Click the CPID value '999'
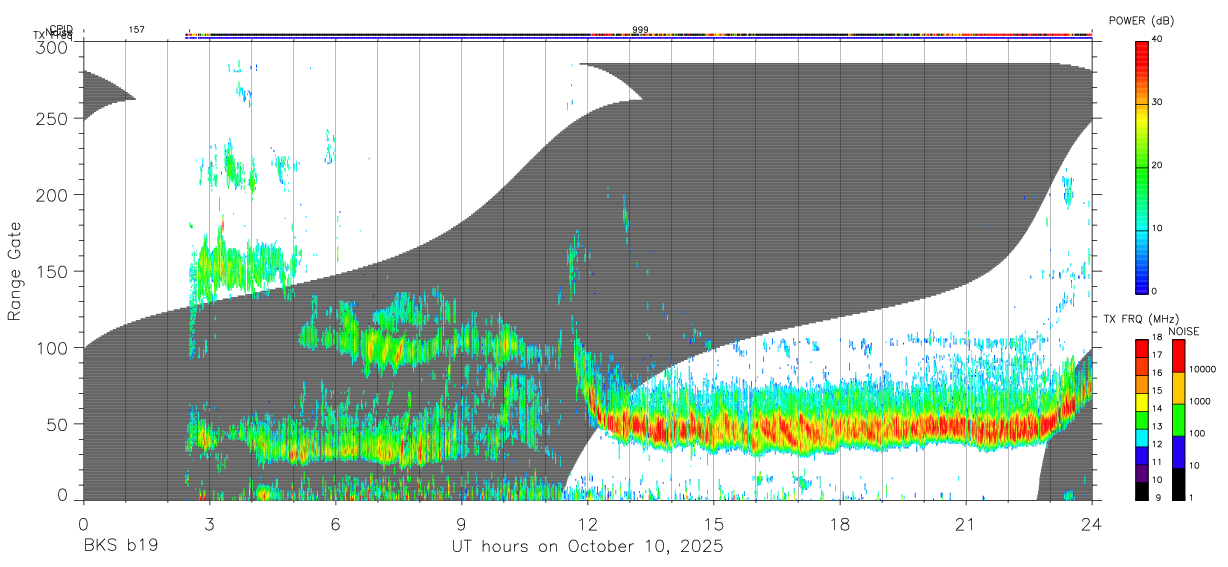Image resolution: width=1228 pixels, height=567 pixels. point(640,30)
